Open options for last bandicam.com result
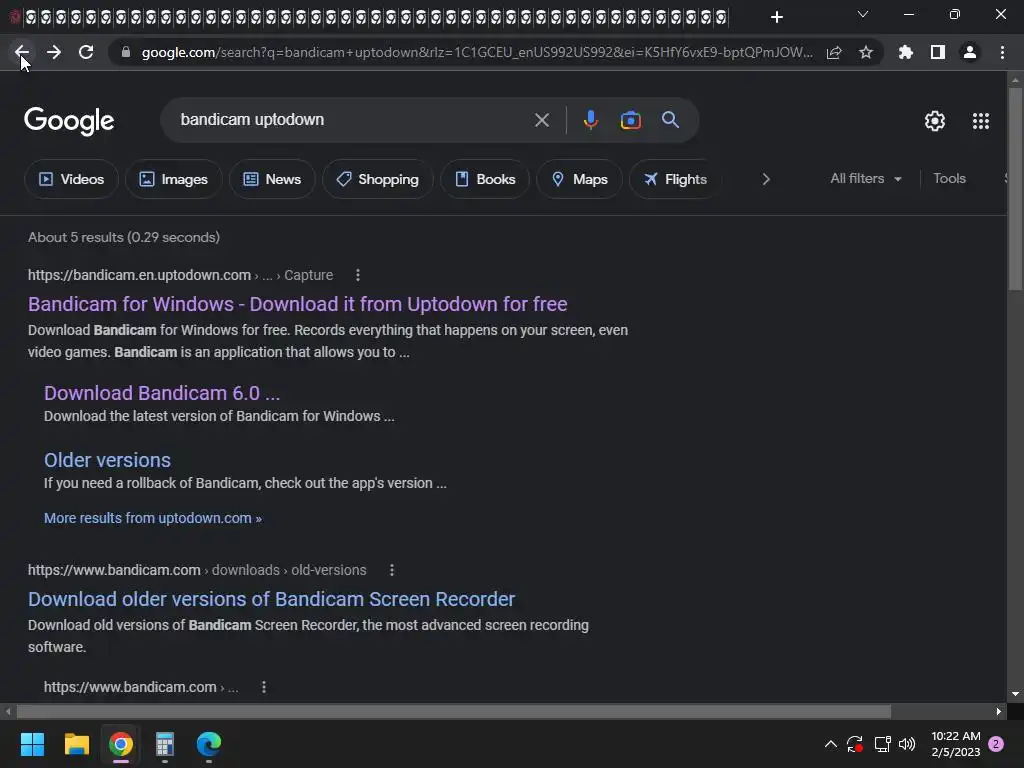This screenshot has height=768, width=1024. [x=264, y=687]
